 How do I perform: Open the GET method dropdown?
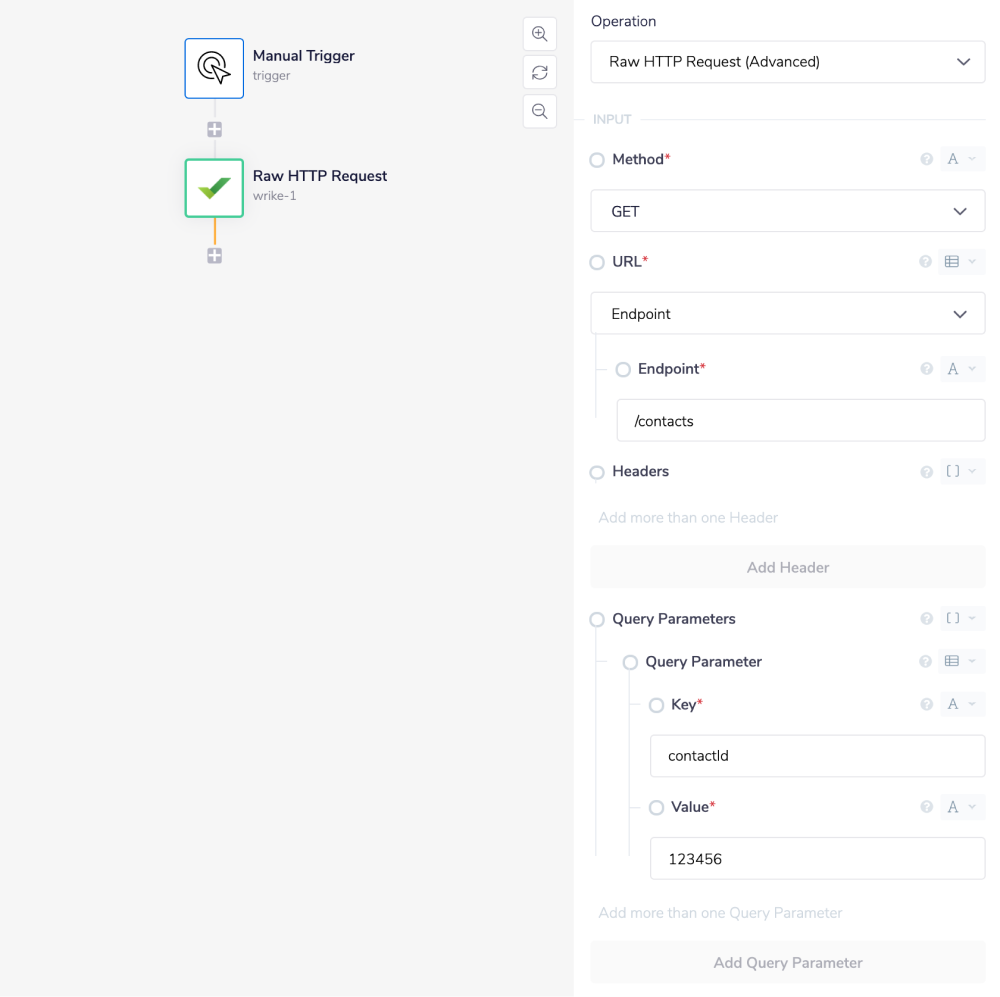click(788, 211)
